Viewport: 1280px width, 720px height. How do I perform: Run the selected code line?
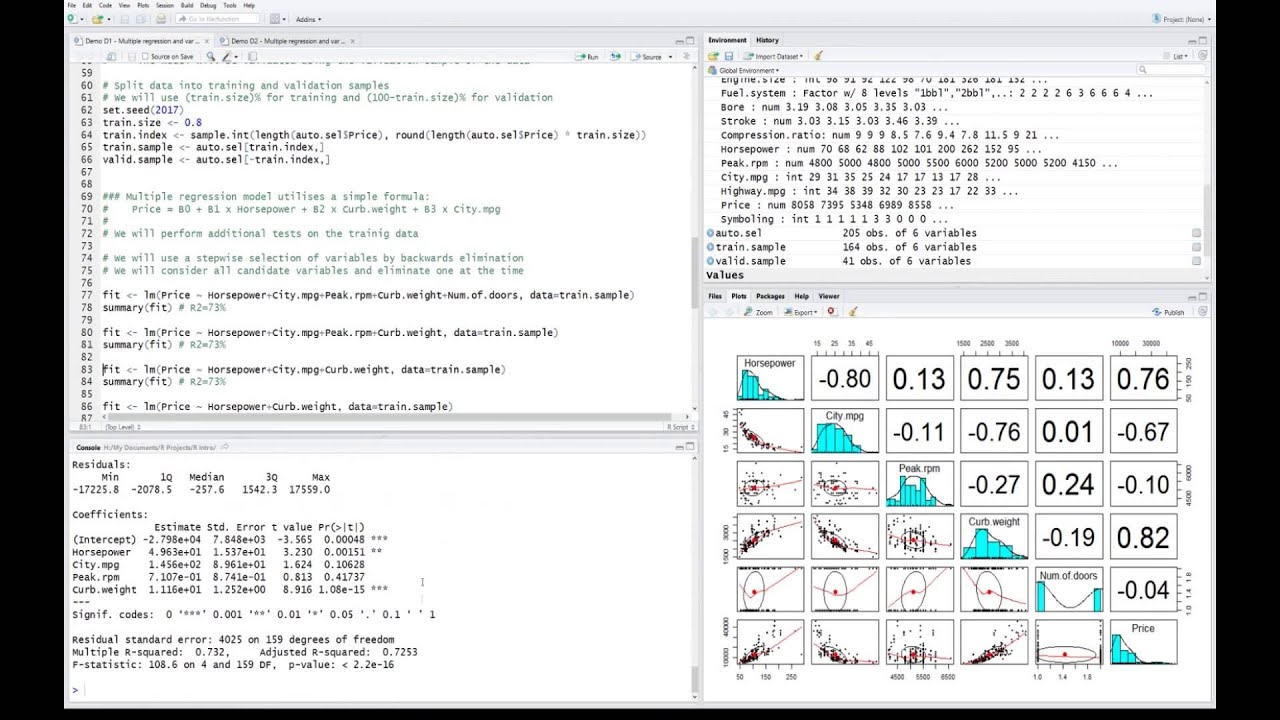[x=586, y=57]
